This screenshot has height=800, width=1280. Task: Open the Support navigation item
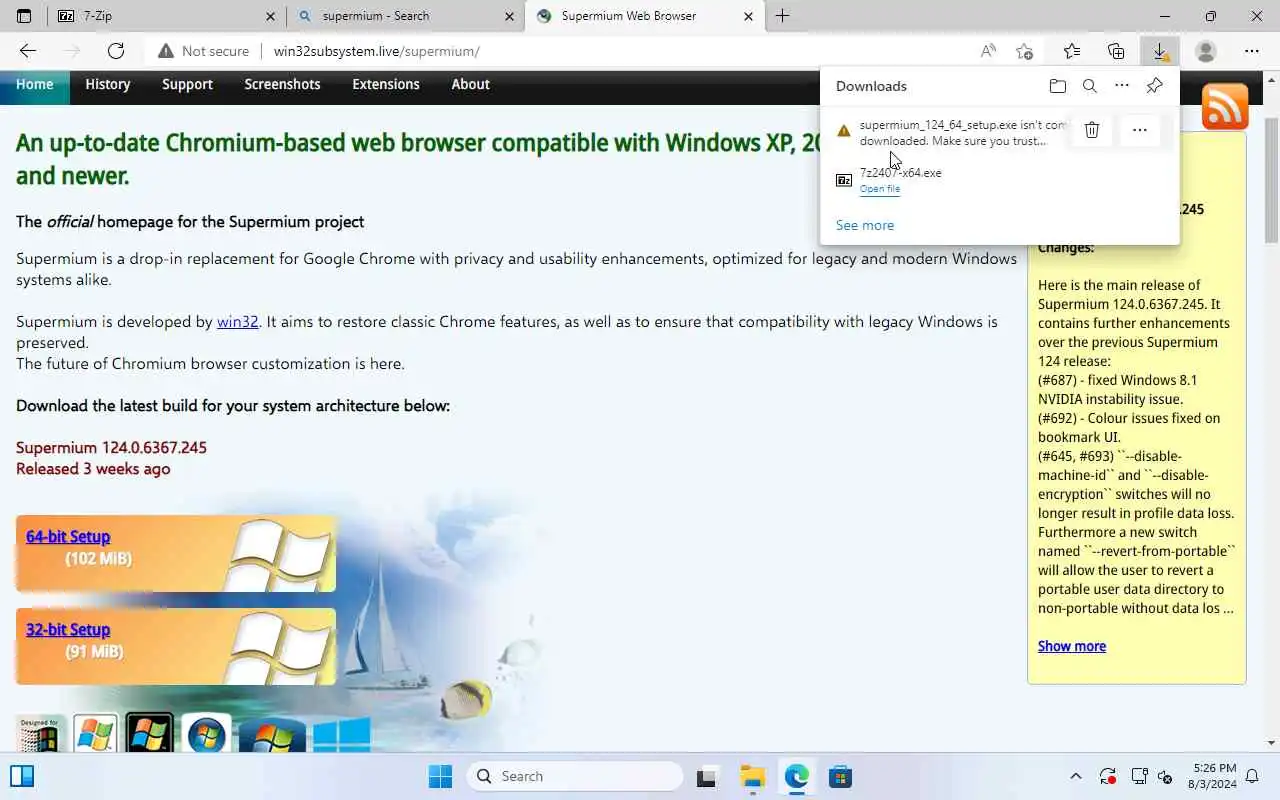tap(187, 85)
